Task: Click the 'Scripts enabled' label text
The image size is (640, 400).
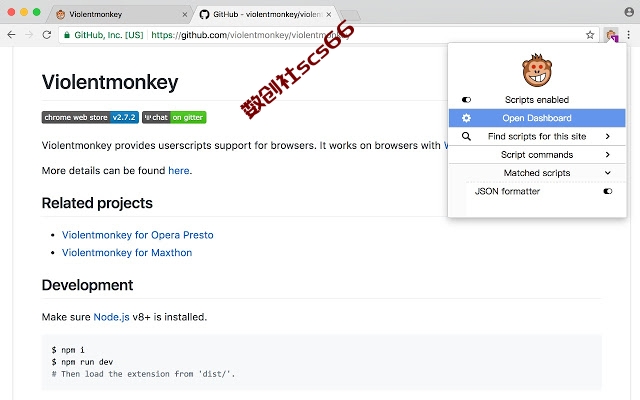Action: pos(537,100)
